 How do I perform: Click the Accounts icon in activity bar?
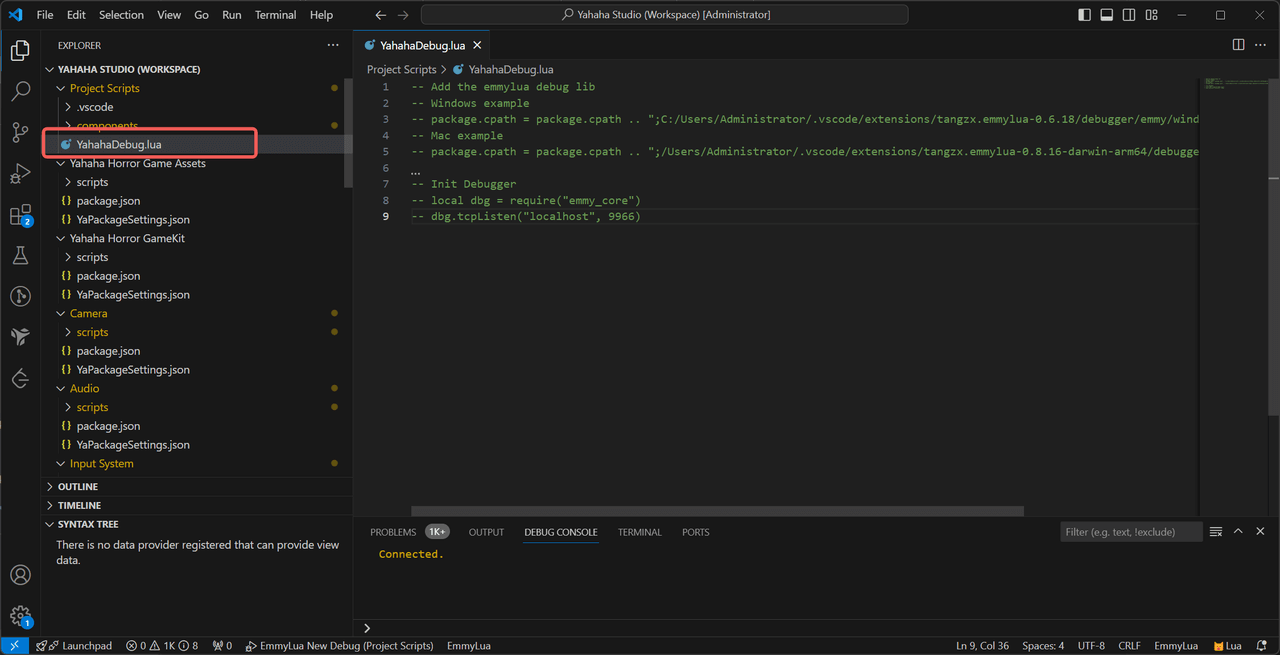(20, 575)
